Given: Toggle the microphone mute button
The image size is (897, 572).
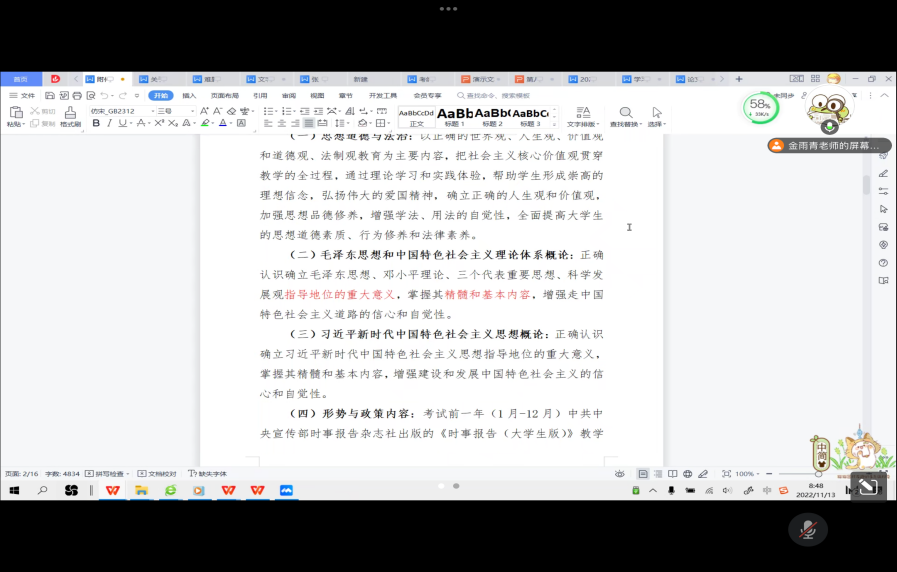Looking at the screenshot, I should coord(807,530).
